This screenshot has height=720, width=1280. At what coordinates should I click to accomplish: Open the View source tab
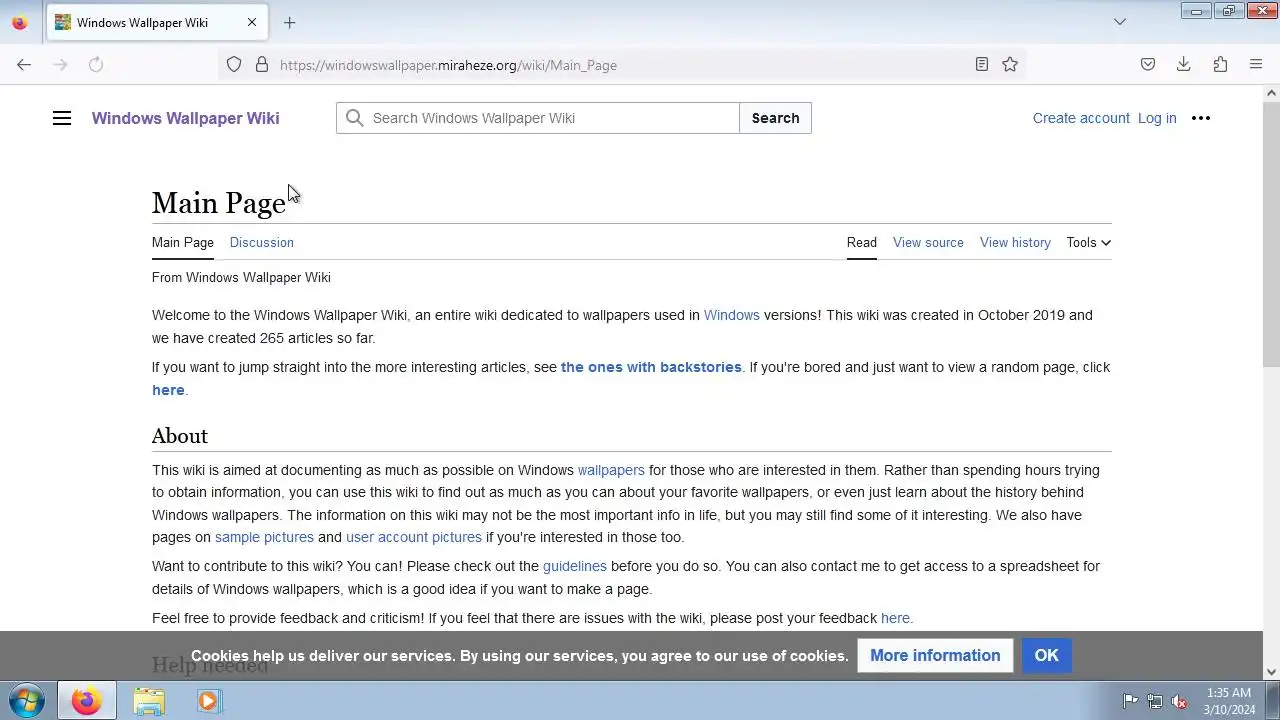[928, 242]
